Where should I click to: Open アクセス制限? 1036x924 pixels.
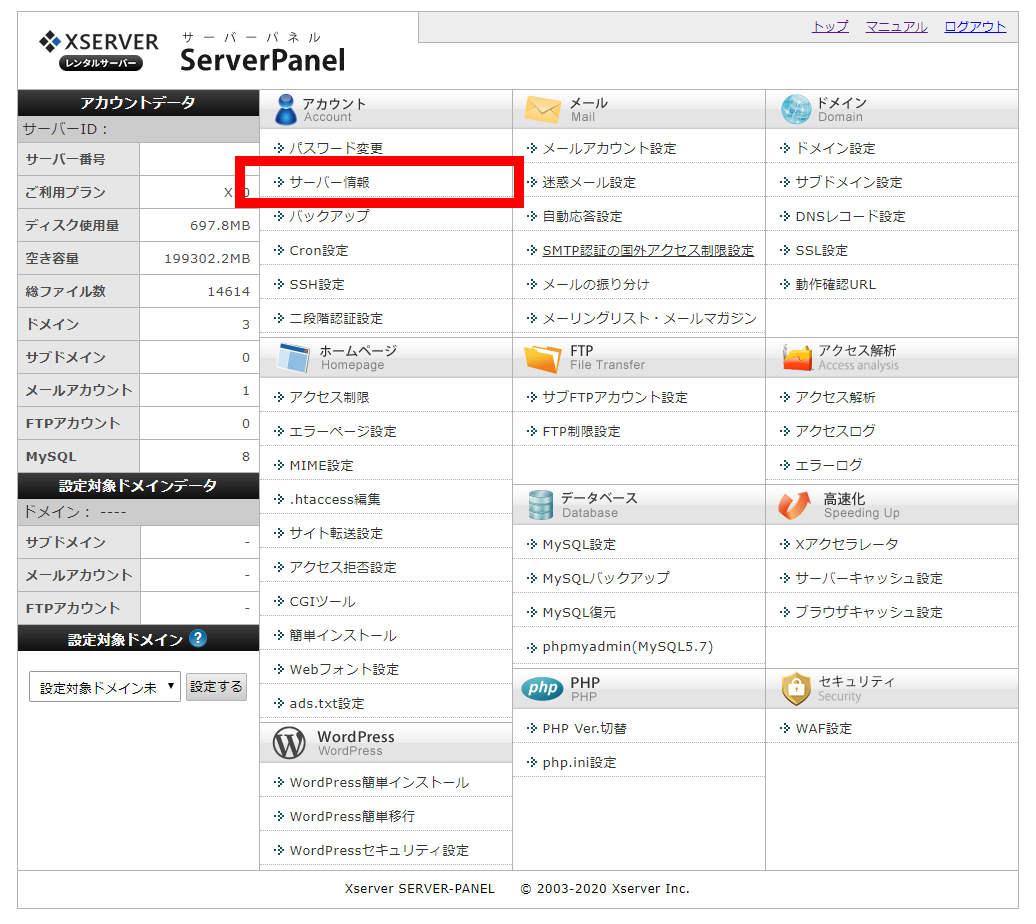tap(329, 397)
